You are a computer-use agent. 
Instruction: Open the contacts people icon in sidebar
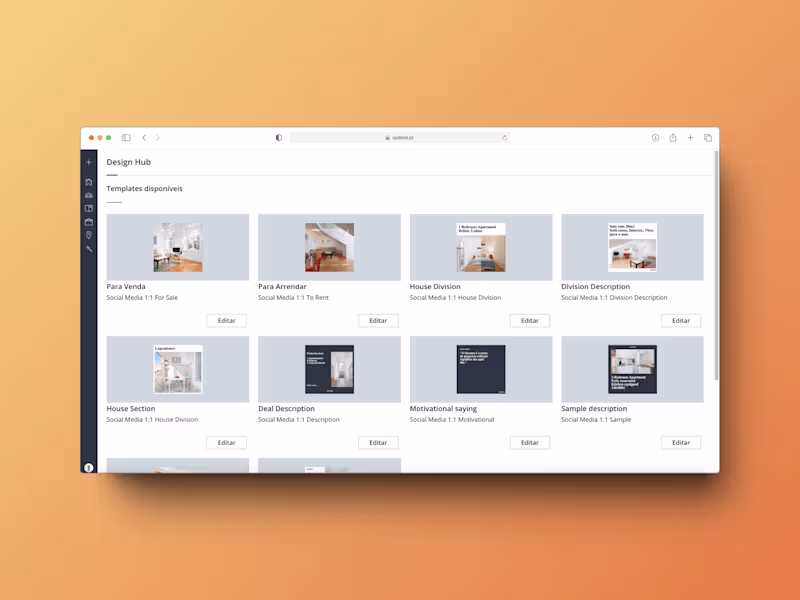coord(89,195)
